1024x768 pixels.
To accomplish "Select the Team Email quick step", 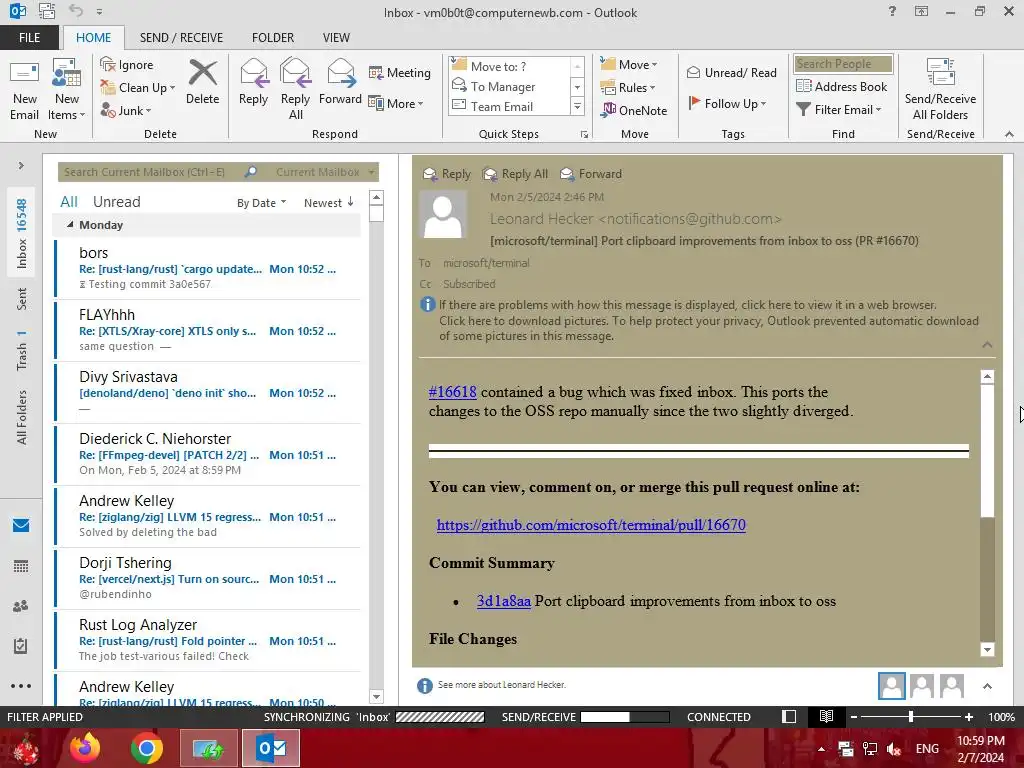I will pos(509,106).
